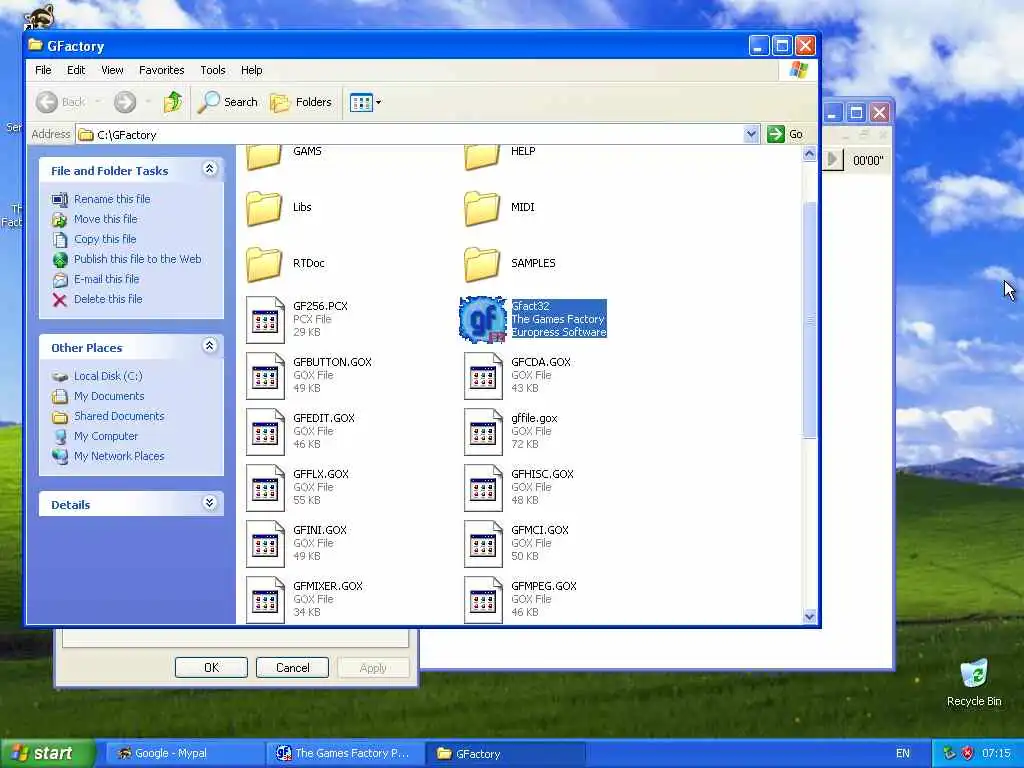This screenshot has width=1024, height=768.
Task: Open the HELP folder
Action: pyautogui.click(x=483, y=157)
